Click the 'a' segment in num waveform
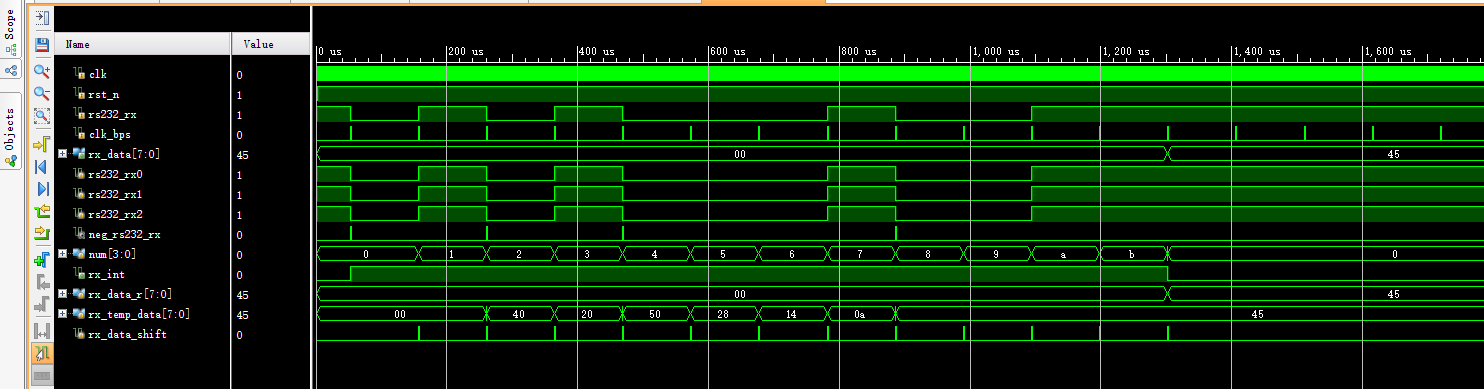This screenshot has width=1484, height=389. click(1066, 254)
